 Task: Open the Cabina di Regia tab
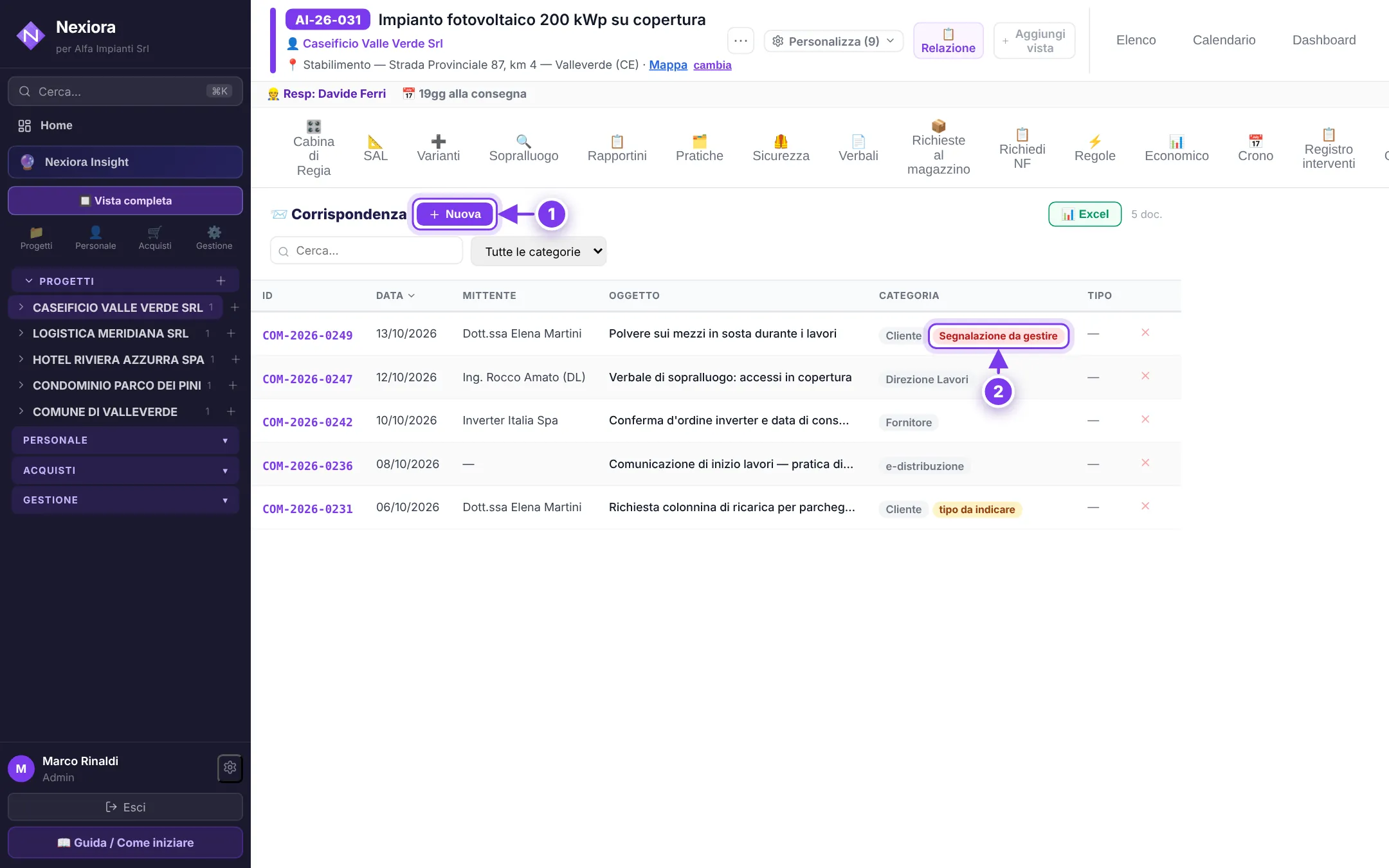pos(313,148)
